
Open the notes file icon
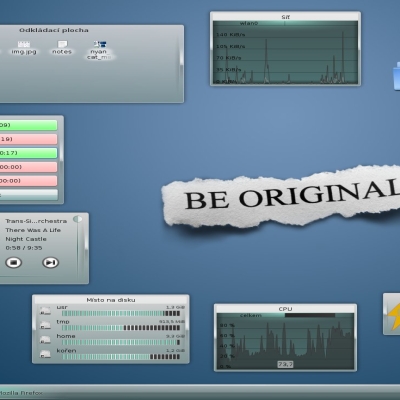(x=62, y=48)
